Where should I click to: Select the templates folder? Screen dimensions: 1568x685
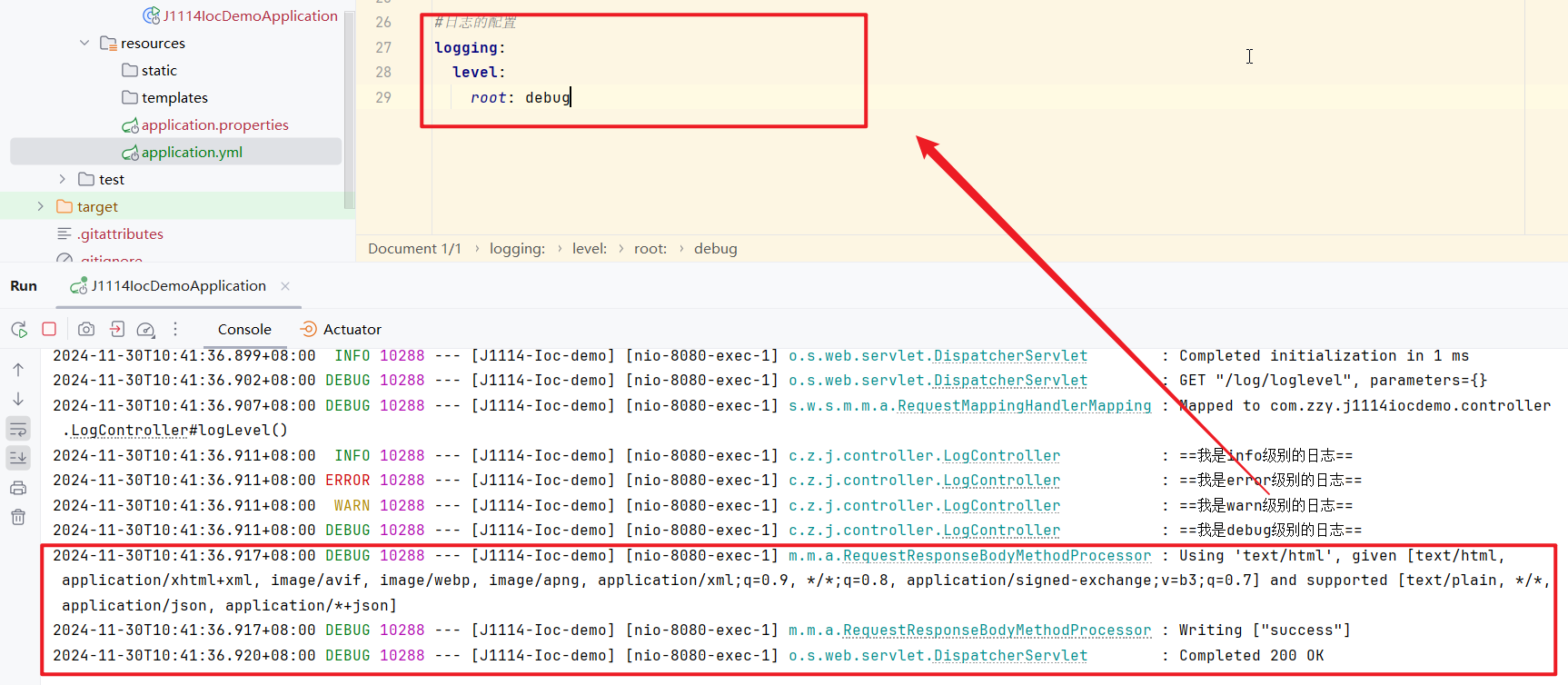point(165,97)
